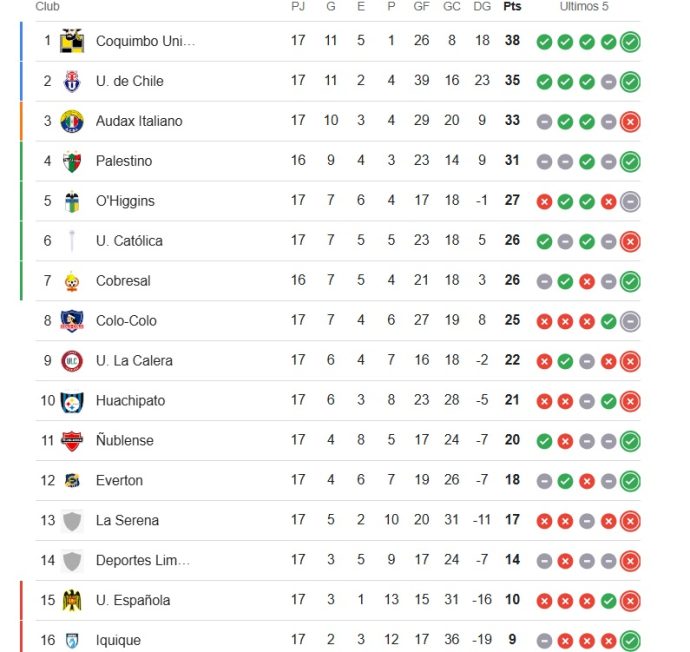Click Coquimbo's most recent win indicator
This screenshot has width=690, height=652.
630,42
